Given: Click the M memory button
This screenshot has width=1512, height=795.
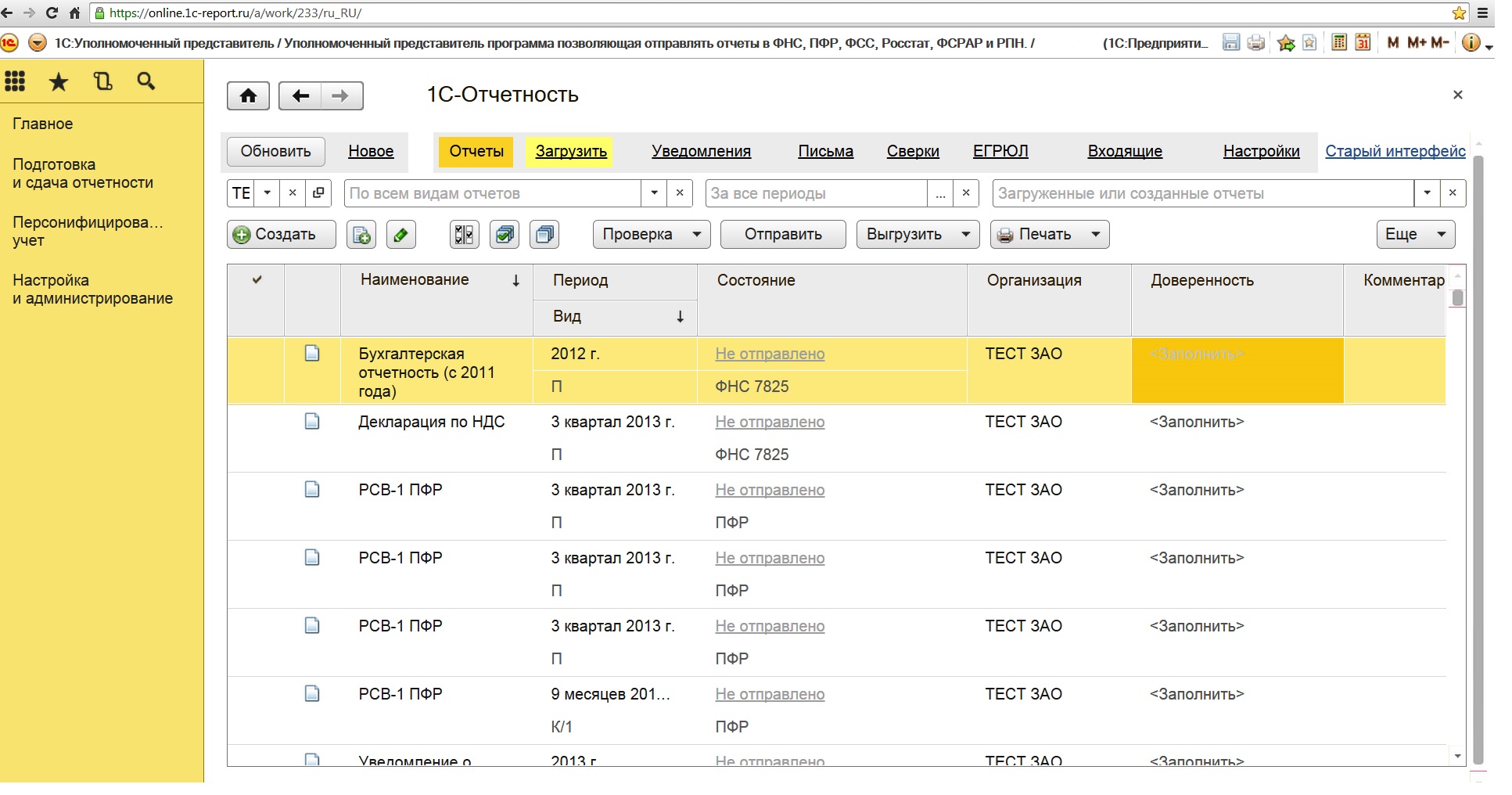Looking at the screenshot, I should click(x=1393, y=42).
